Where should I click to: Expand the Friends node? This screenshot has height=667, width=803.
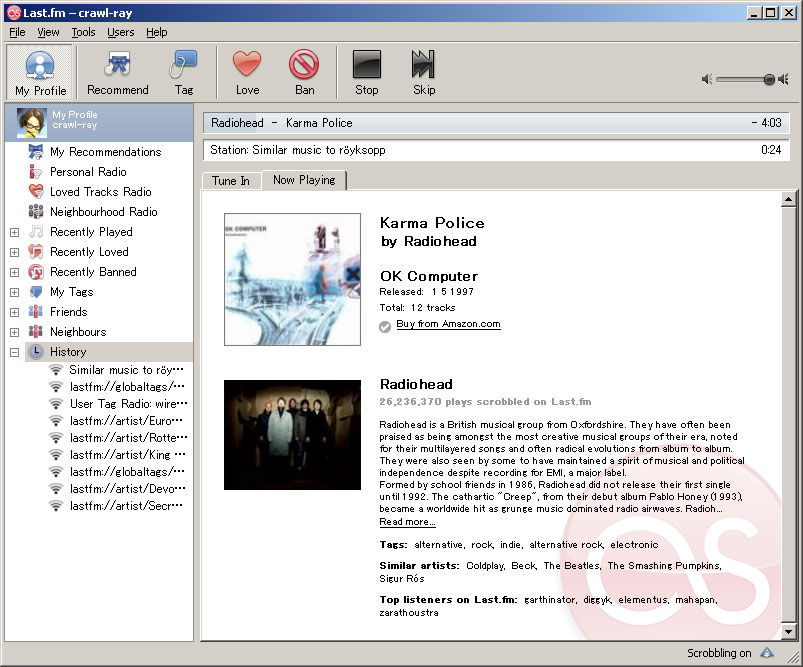[14, 312]
